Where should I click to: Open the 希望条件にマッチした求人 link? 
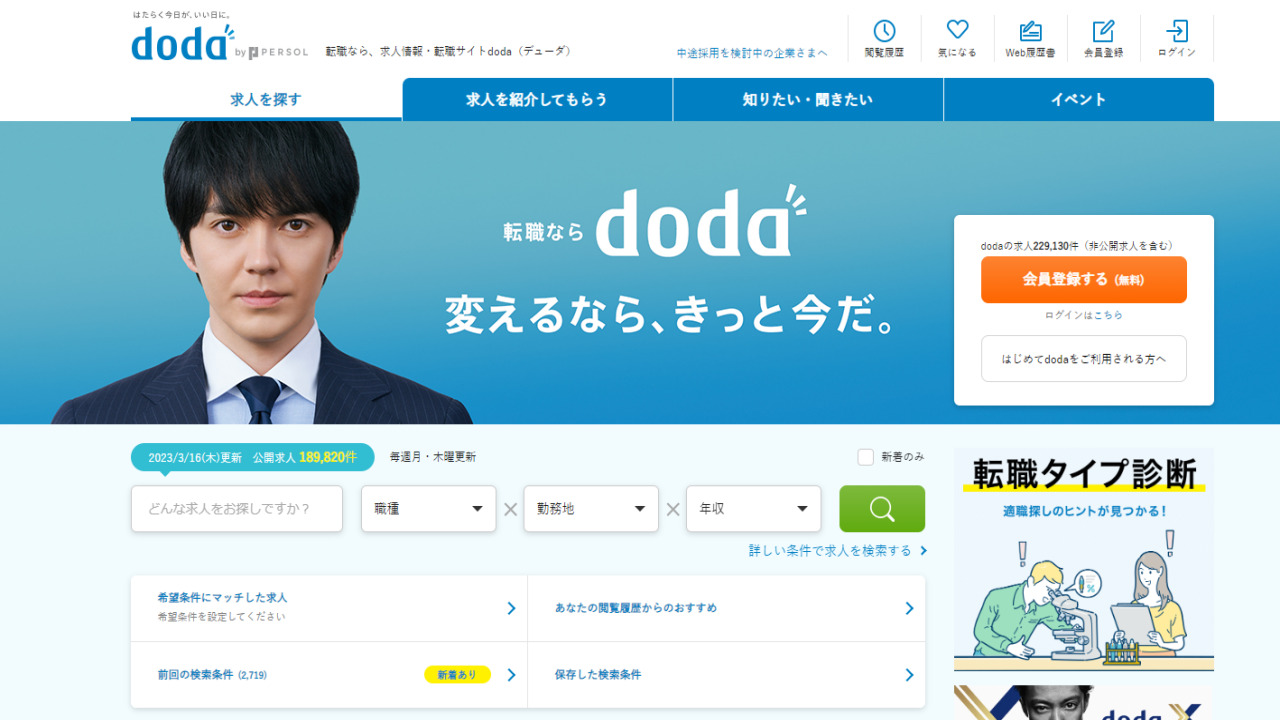pos(222,598)
